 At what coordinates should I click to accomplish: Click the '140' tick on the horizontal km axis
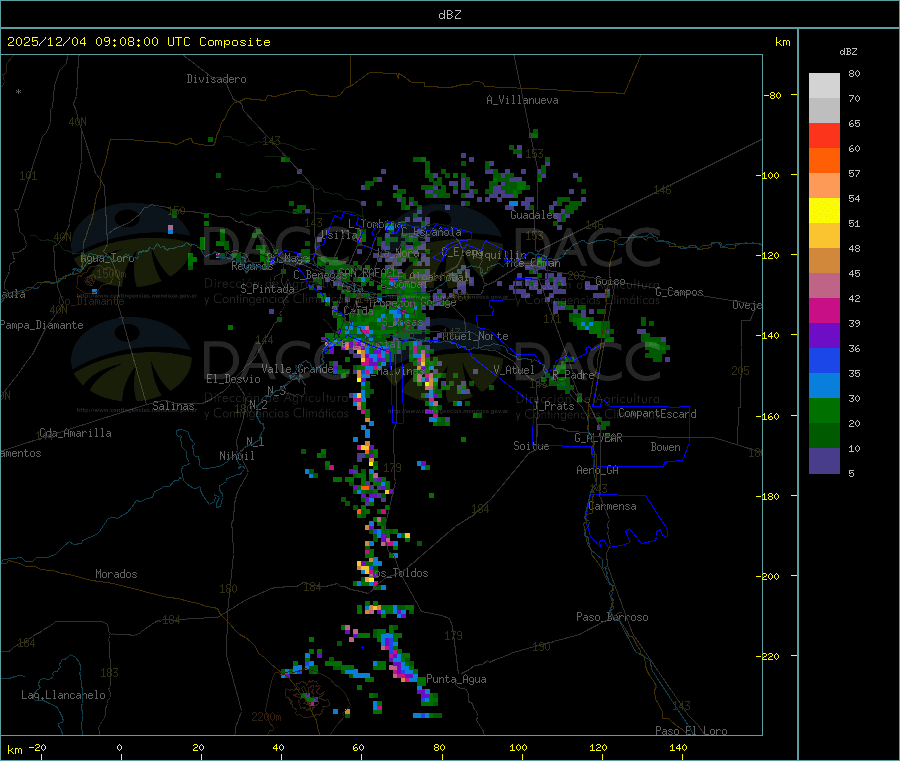[x=678, y=747]
